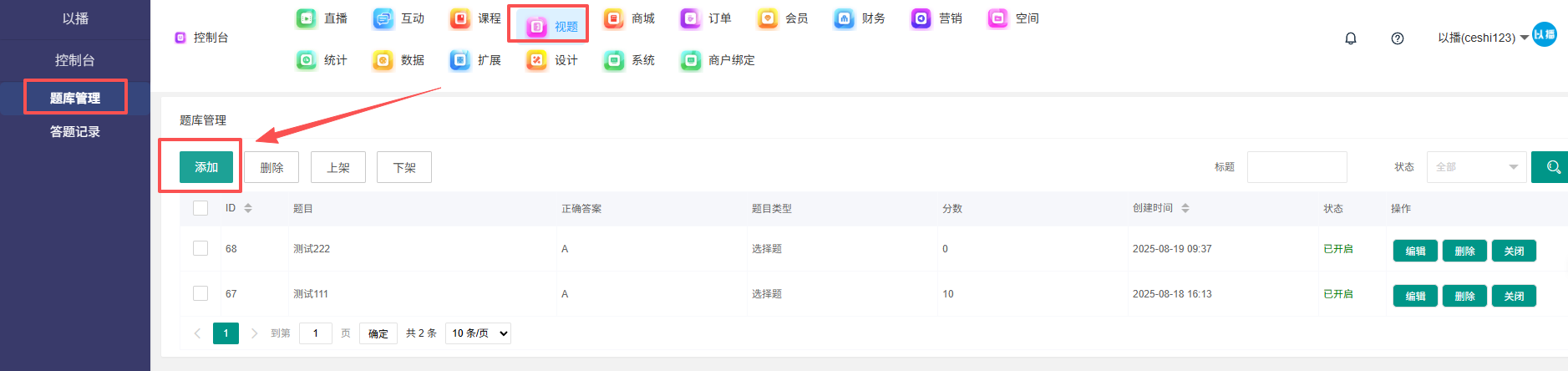1568x371 pixels.
Task: Check the checkbox for row ID 67
Action: 200,293
